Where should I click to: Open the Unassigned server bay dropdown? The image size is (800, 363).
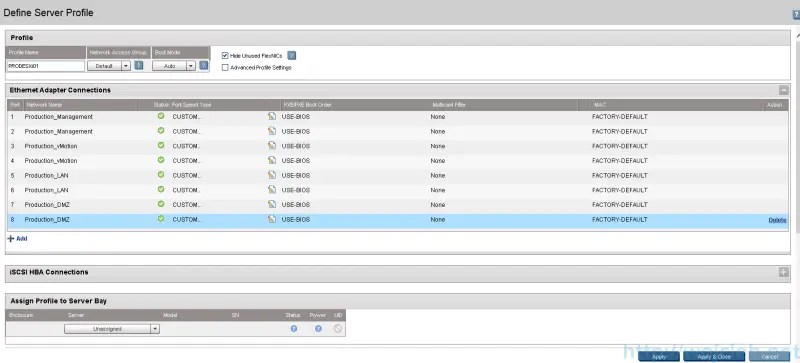tap(112, 329)
